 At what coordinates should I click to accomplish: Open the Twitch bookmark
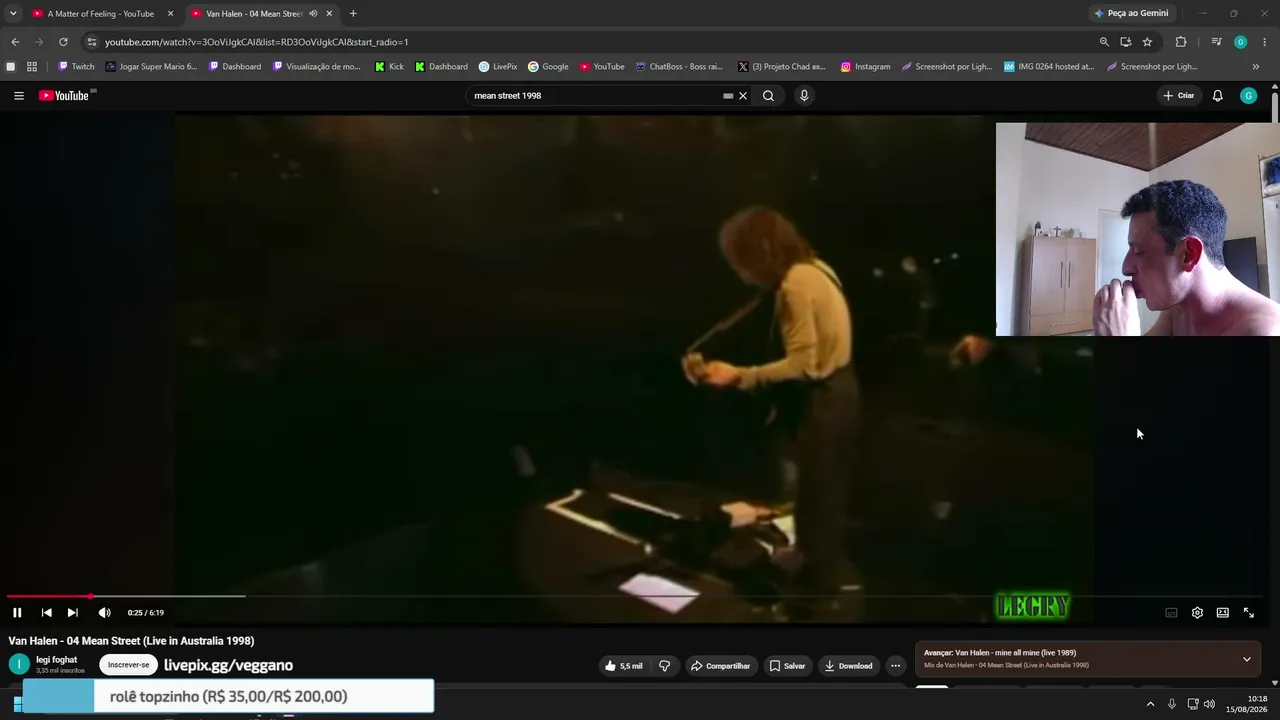(76, 67)
